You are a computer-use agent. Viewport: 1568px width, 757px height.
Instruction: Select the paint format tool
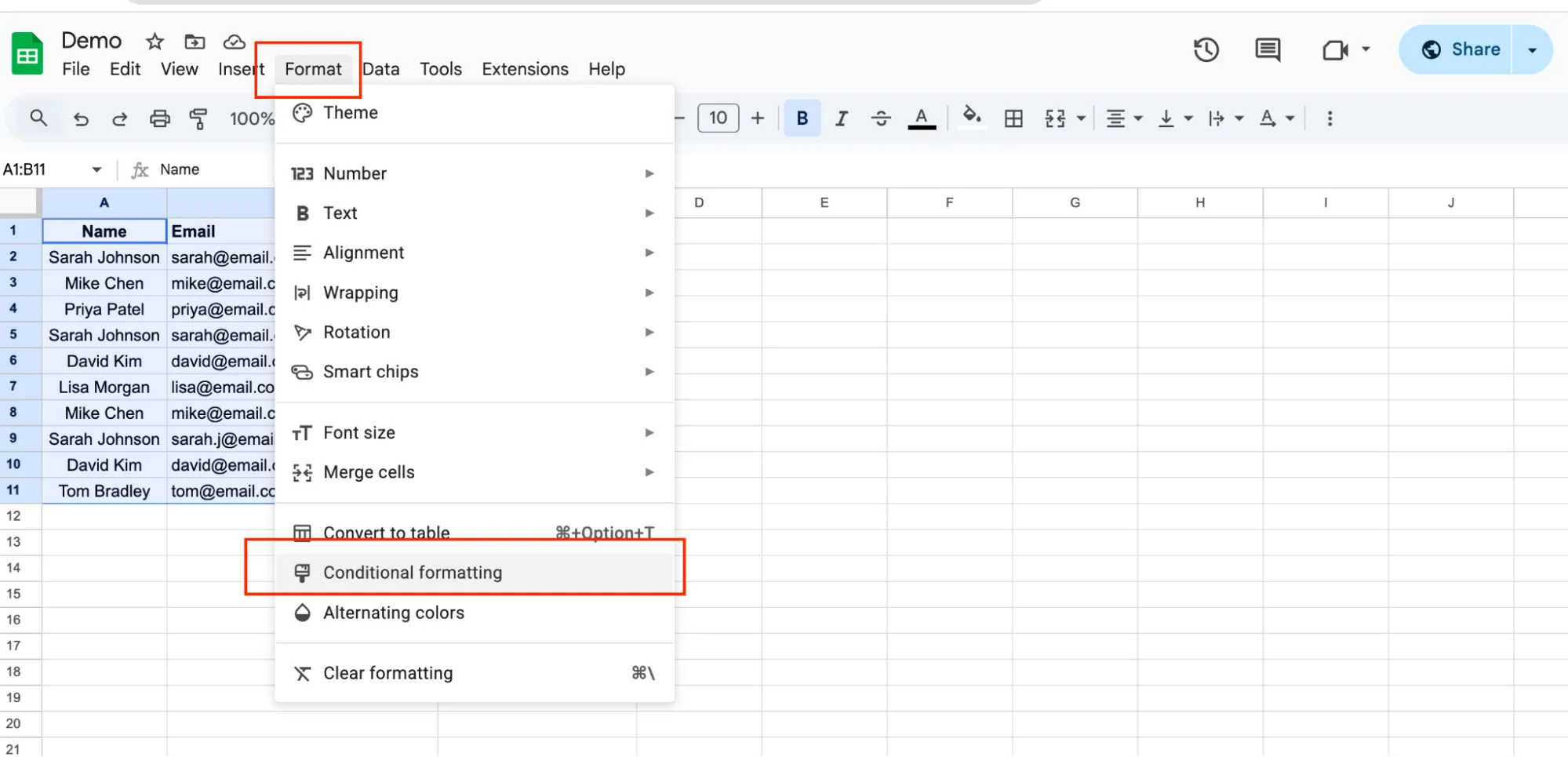pyautogui.click(x=198, y=118)
